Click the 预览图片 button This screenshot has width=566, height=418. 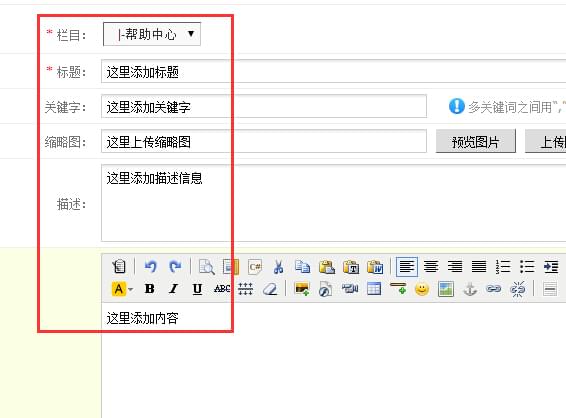click(475, 142)
